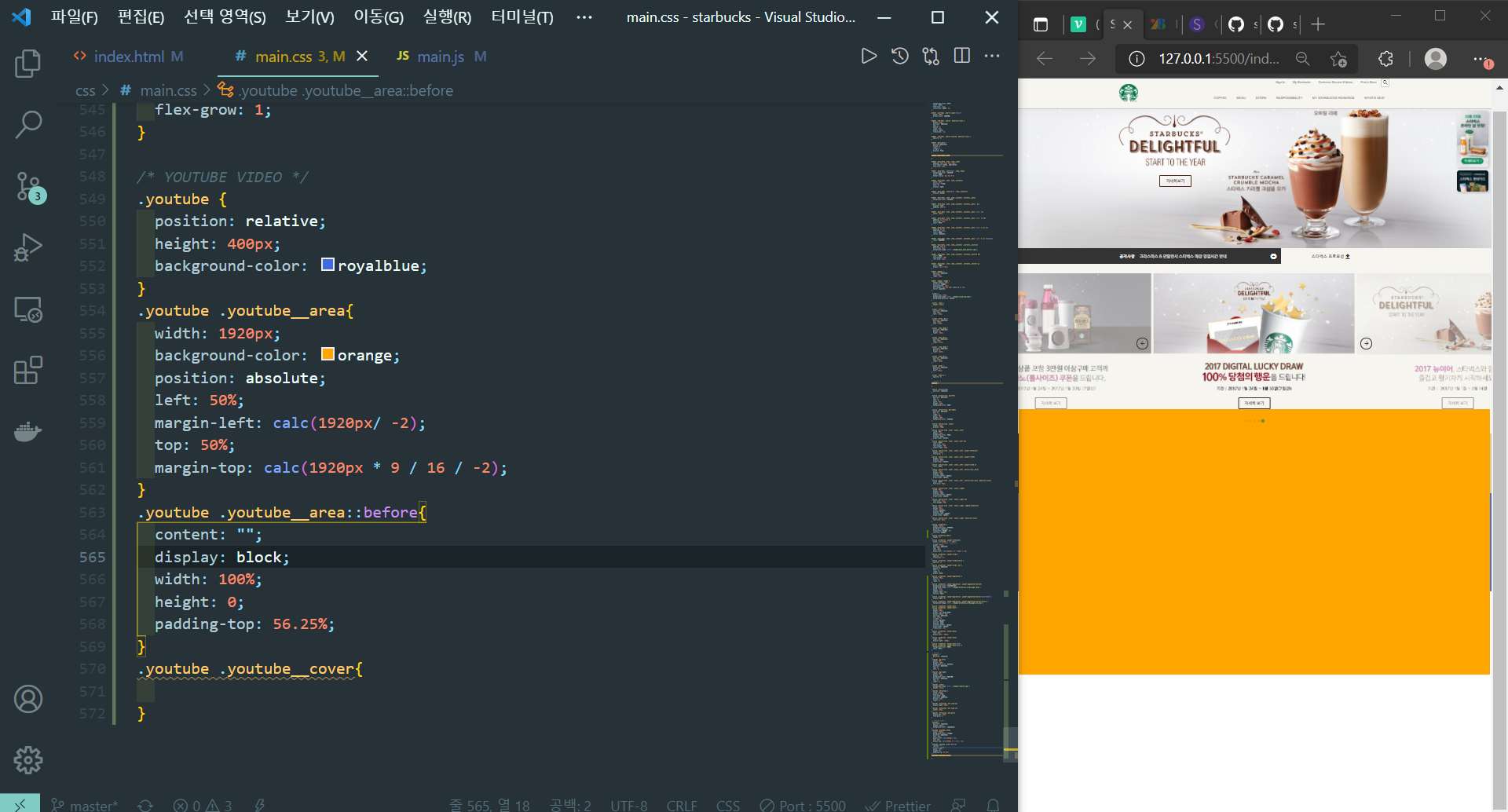Close the main.css editor tab
Image resolution: width=1508 pixels, height=812 pixels.
(362, 56)
